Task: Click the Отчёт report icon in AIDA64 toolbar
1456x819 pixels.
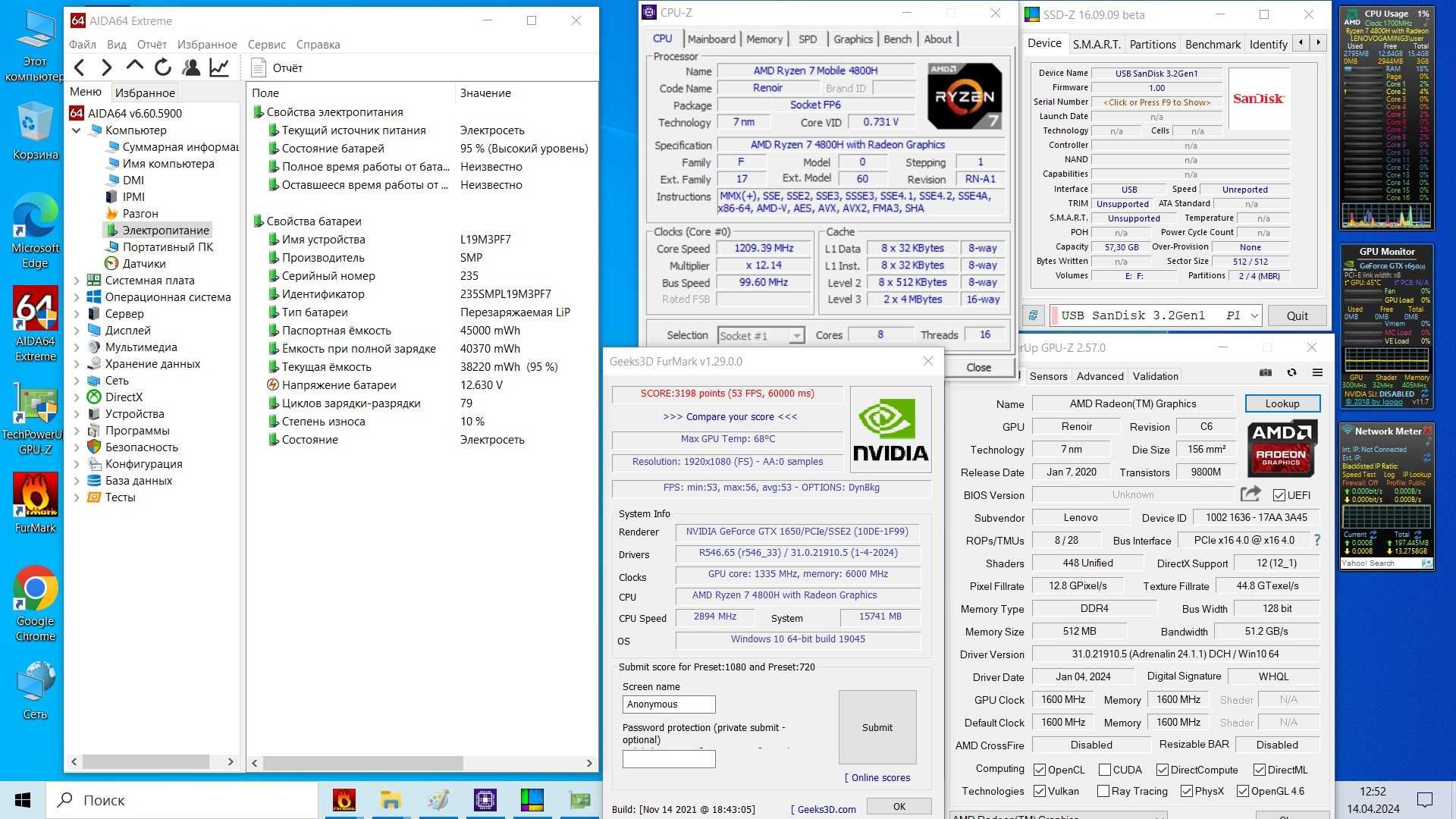Action: point(259,67)
